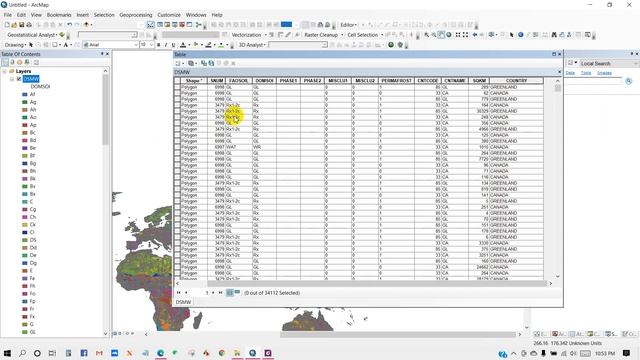Open Editor toolbar icon beside scale box
Screen dimensions: 640x360
pos(151,25)
